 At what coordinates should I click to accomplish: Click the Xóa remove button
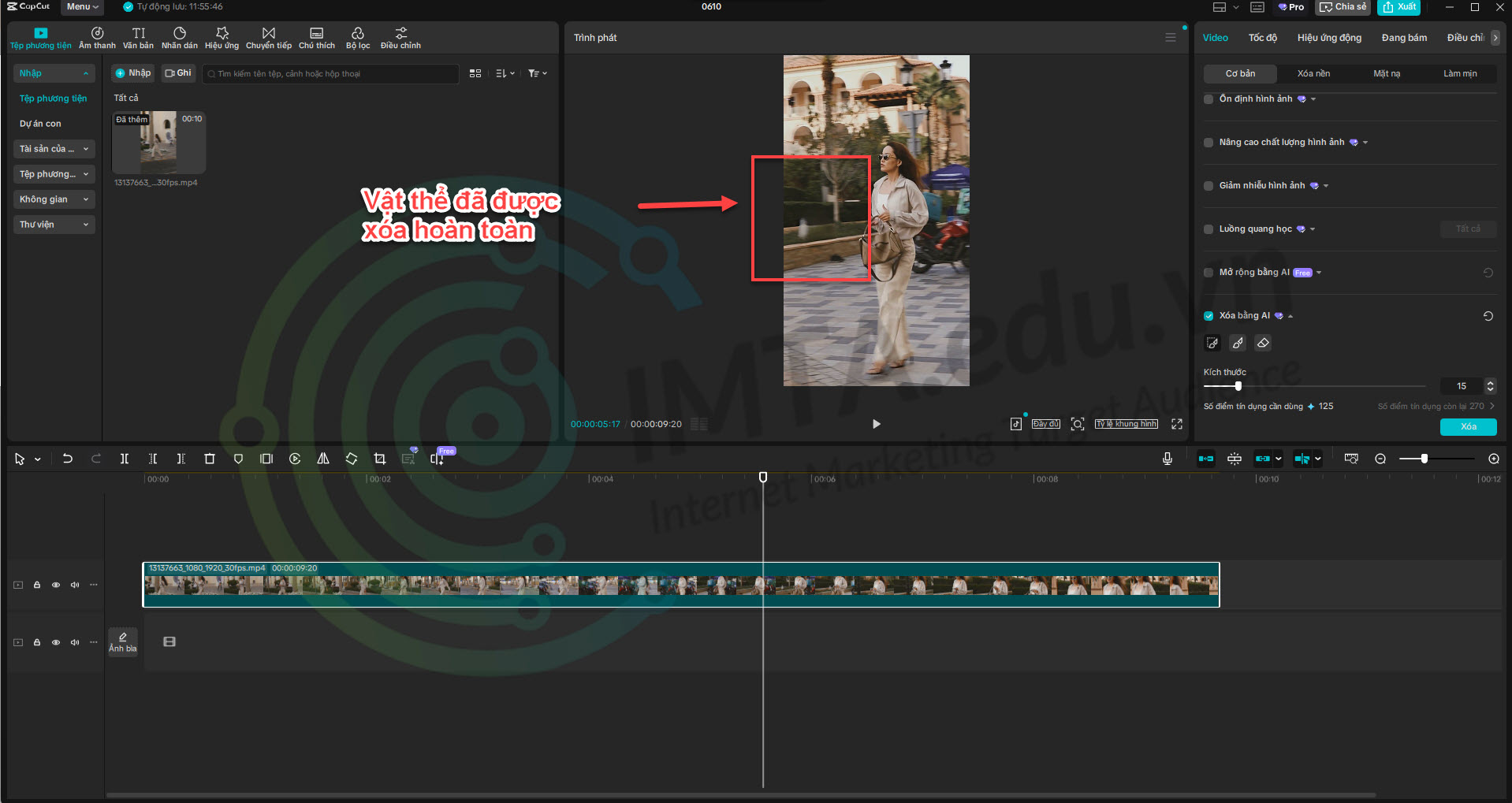pos(1468,427)
